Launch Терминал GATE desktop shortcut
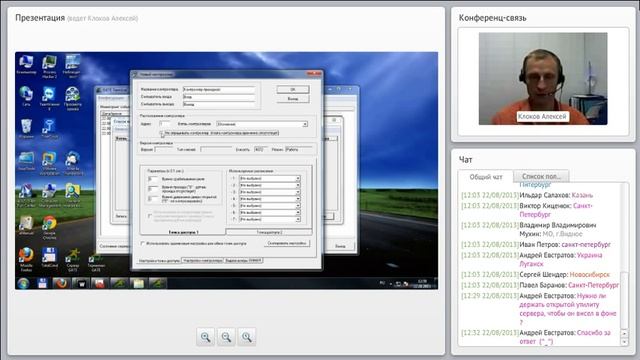This screenshot has height=360, width=640. click(96, 260)
